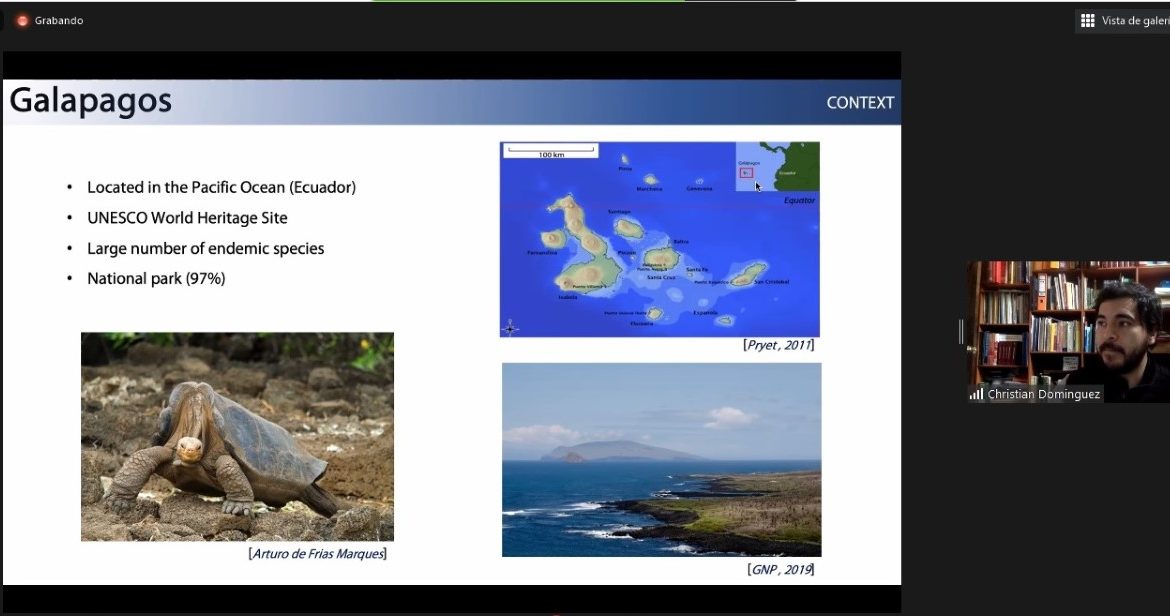
Task: Click the Arturo de Frias Marques credit
Action: [317, 553]
